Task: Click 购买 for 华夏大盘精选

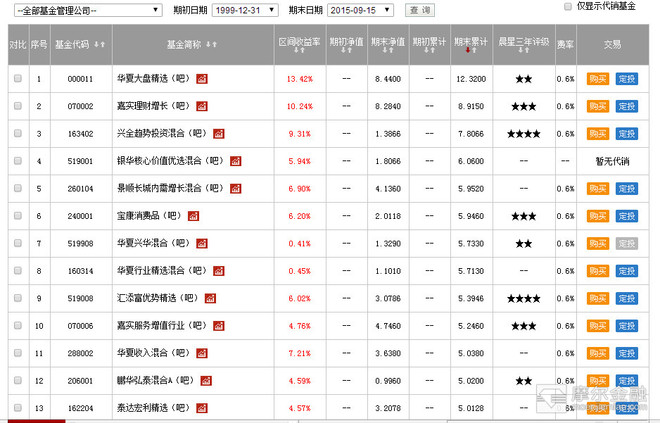Action: point(598,79)
